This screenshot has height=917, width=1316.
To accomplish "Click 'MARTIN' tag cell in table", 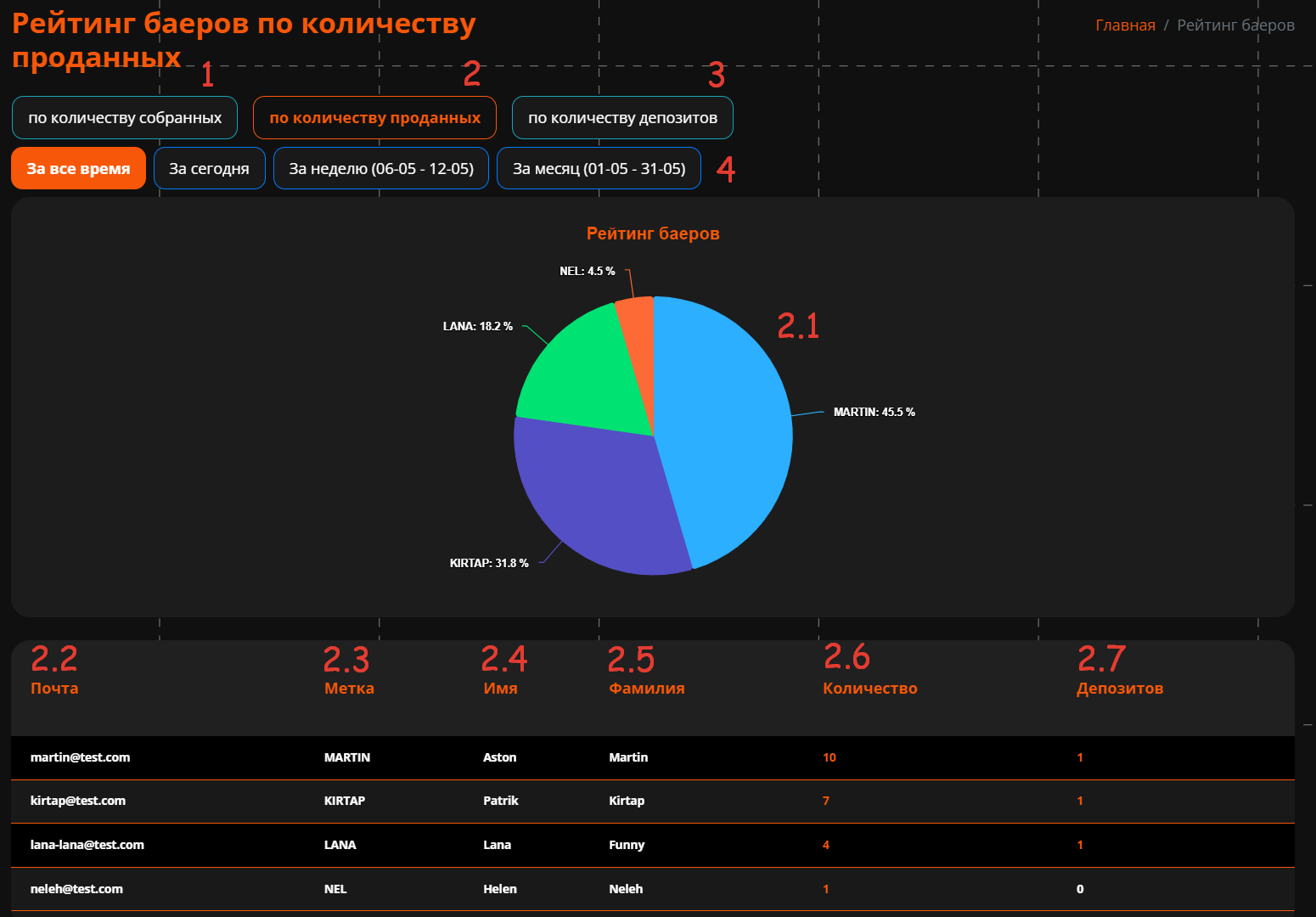I will pos(347,757).
